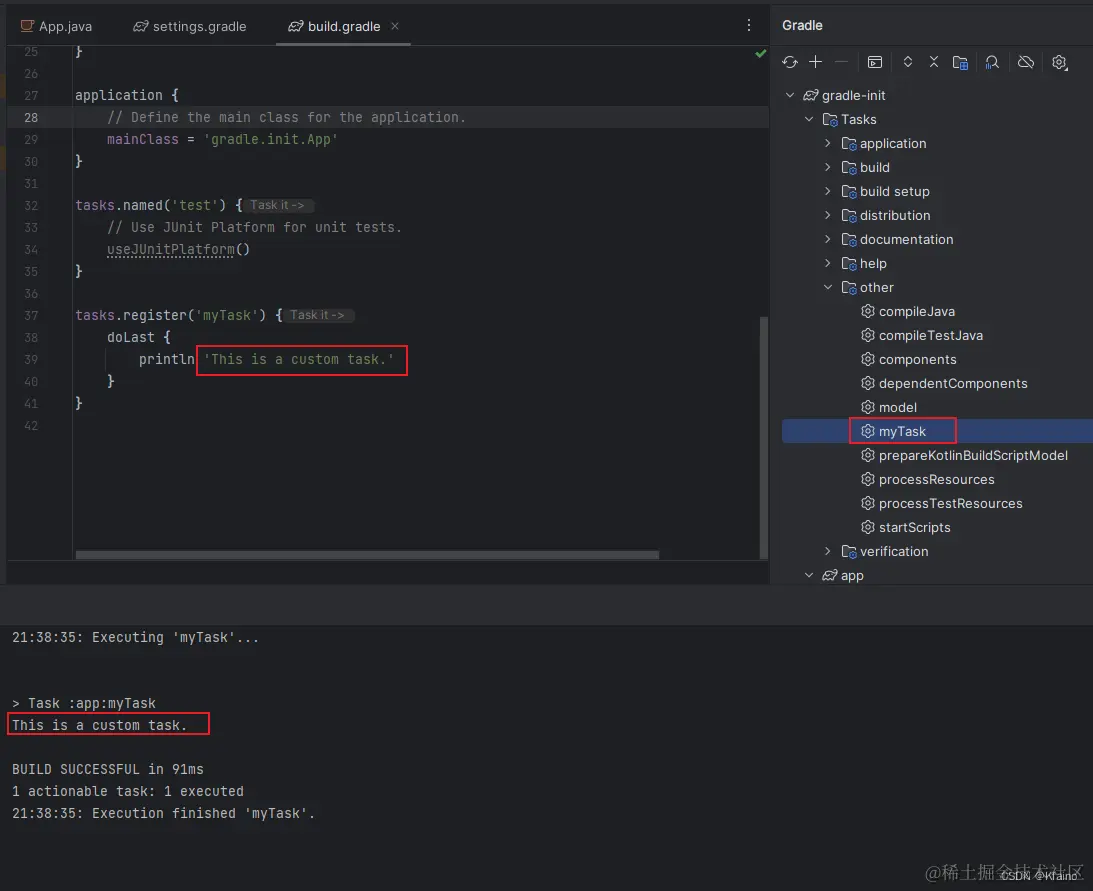Click the minus icon to detach project
The height and width of the screenshot is (891, 1093).
(x=841, y=62)
